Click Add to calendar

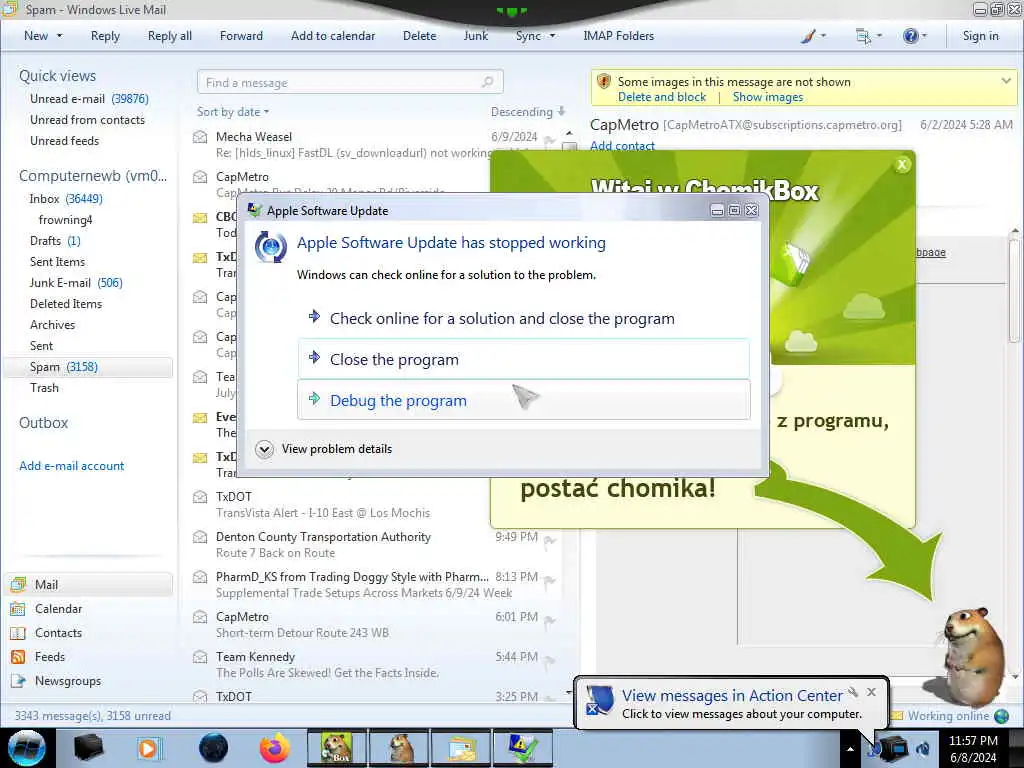tap(333, 36)
